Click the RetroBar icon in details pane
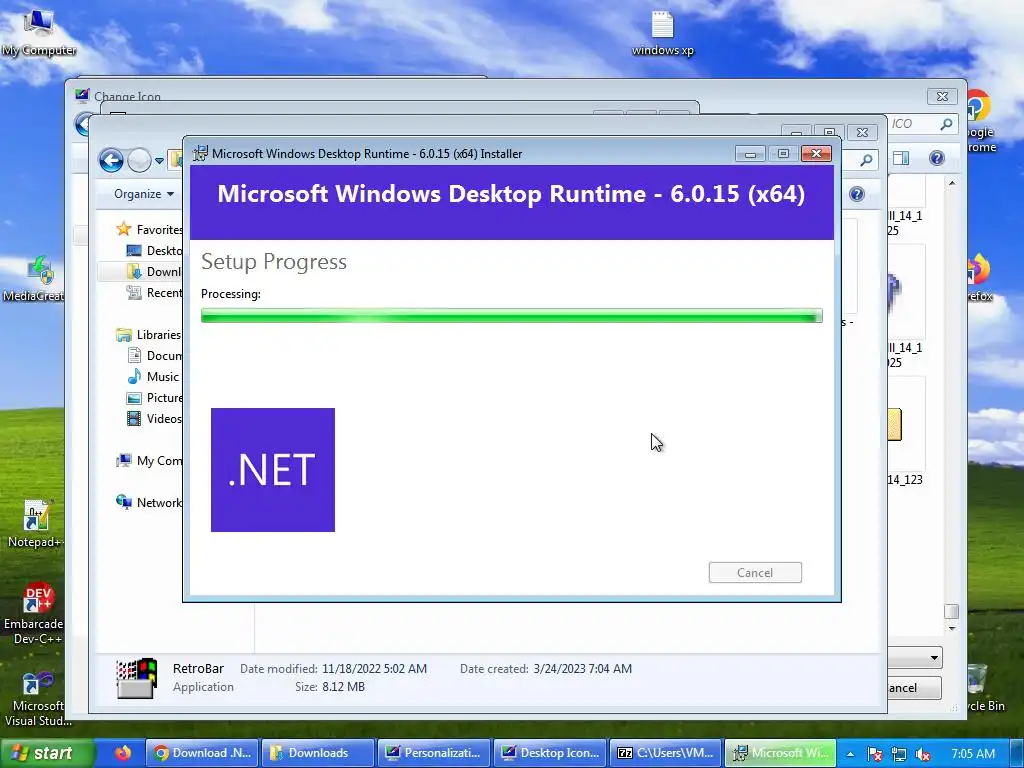The image size is (1024, 768). 136,678
